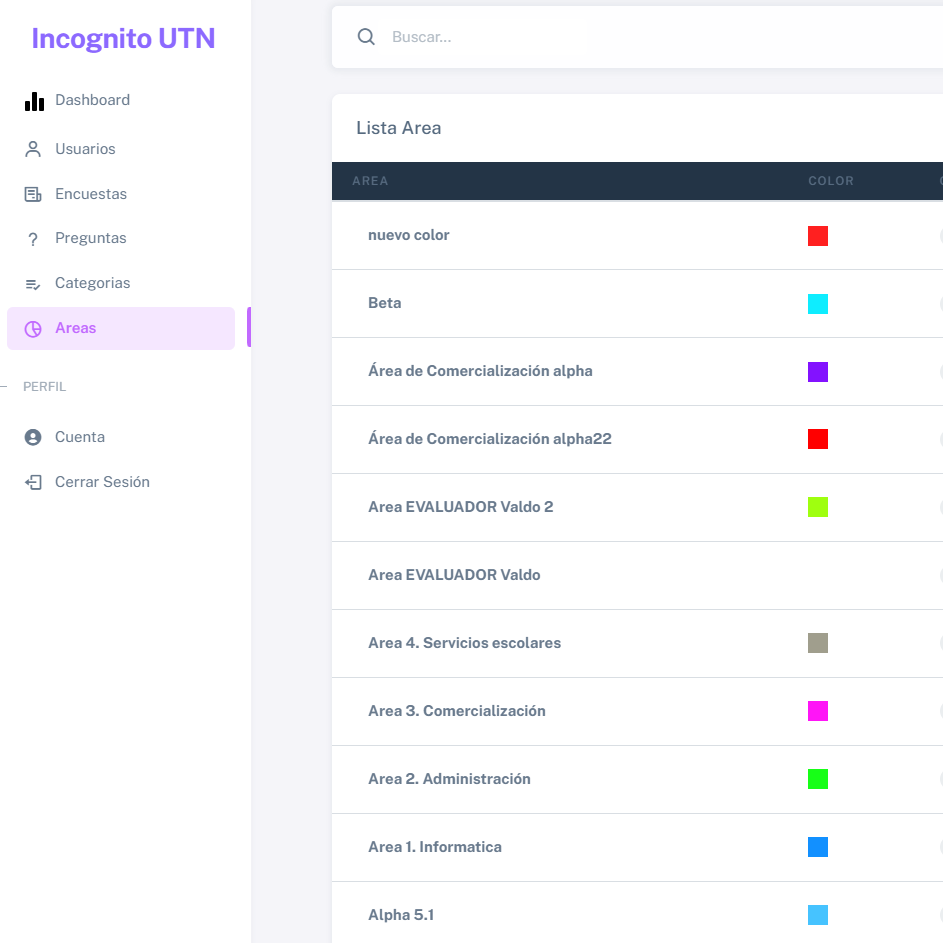Click the Cerrar Sesión logout icon
The width and height of the screenshot is (943, 943).
click(33, 482)
